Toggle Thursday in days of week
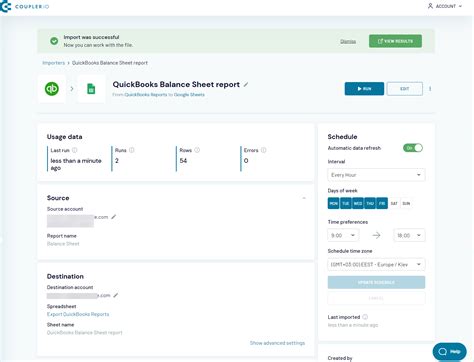The image size is (474, 362). pyautogui.click(x=370, y=203)
